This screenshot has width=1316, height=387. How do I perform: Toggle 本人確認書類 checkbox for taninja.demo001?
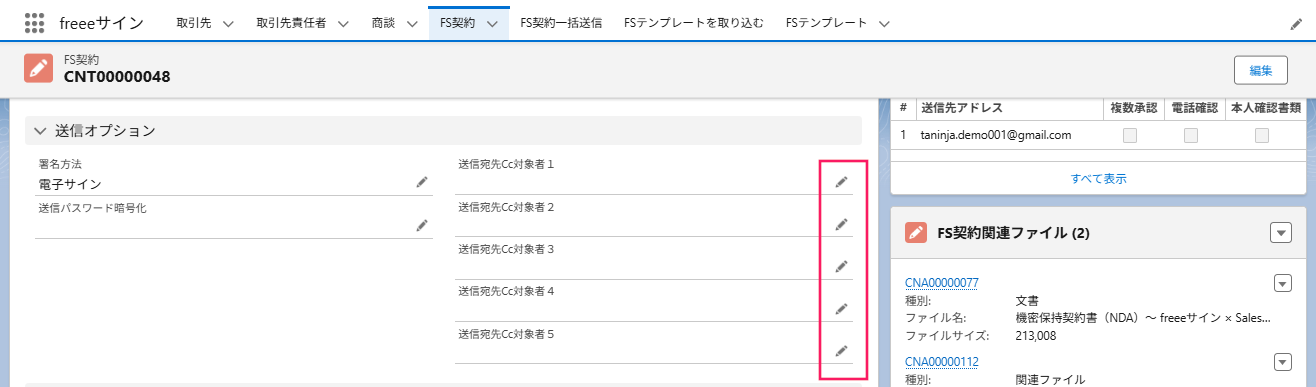click(x=1262, y=135)
